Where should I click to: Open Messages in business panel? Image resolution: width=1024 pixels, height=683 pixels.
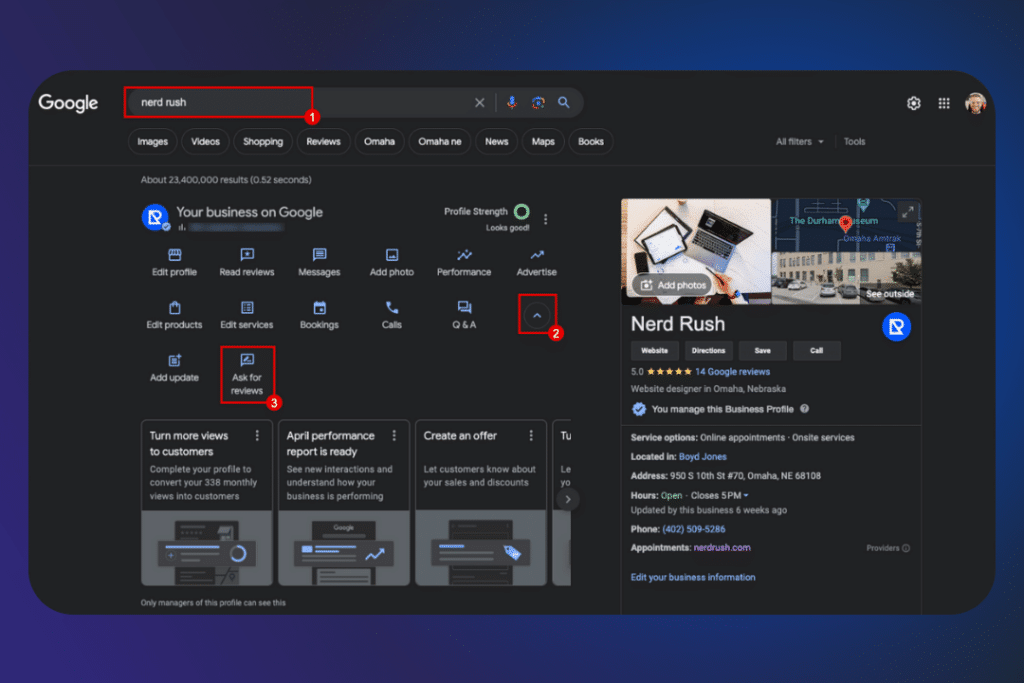(x=319, y=256)
